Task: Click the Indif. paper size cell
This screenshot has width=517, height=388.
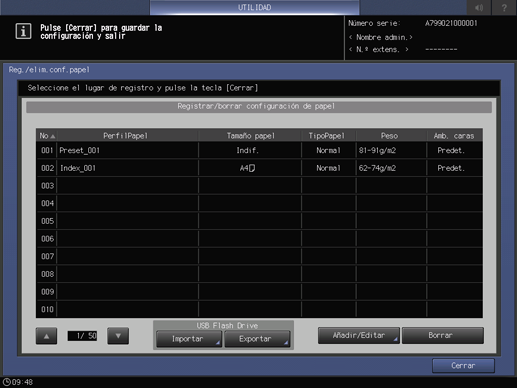Action: click(250, 150)
